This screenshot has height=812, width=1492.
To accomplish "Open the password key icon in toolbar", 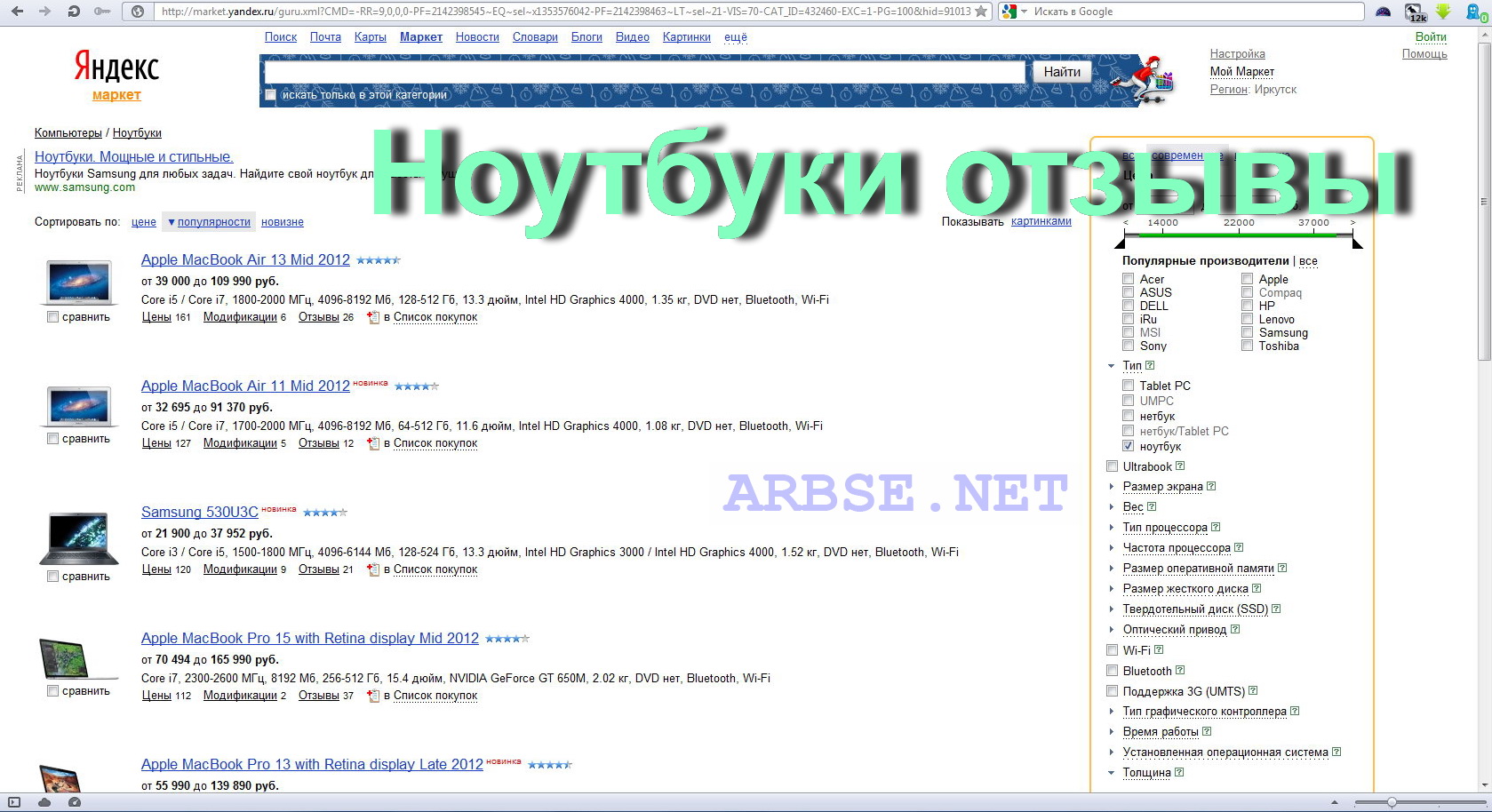I will pyautogui.click(x=102, y=12).
